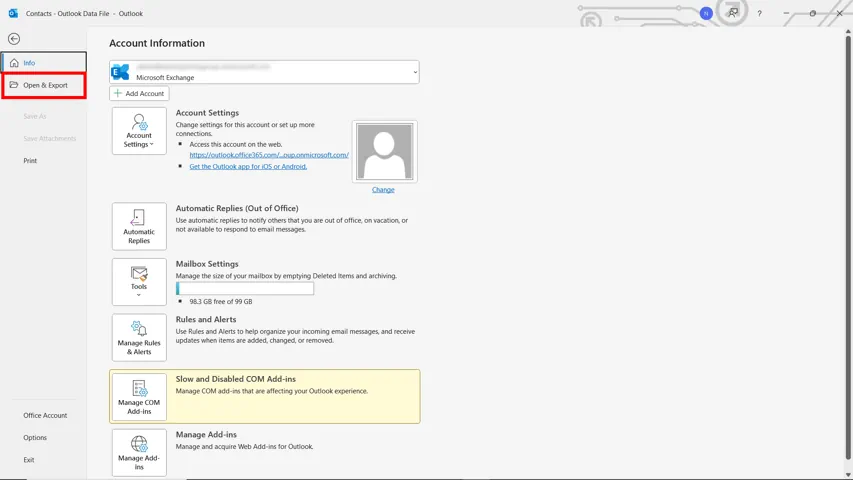The height and width of the screenshot is (480, 853).
Task: Expand the mailbox Tools dropdown
Action: click(x=139, y=282)
